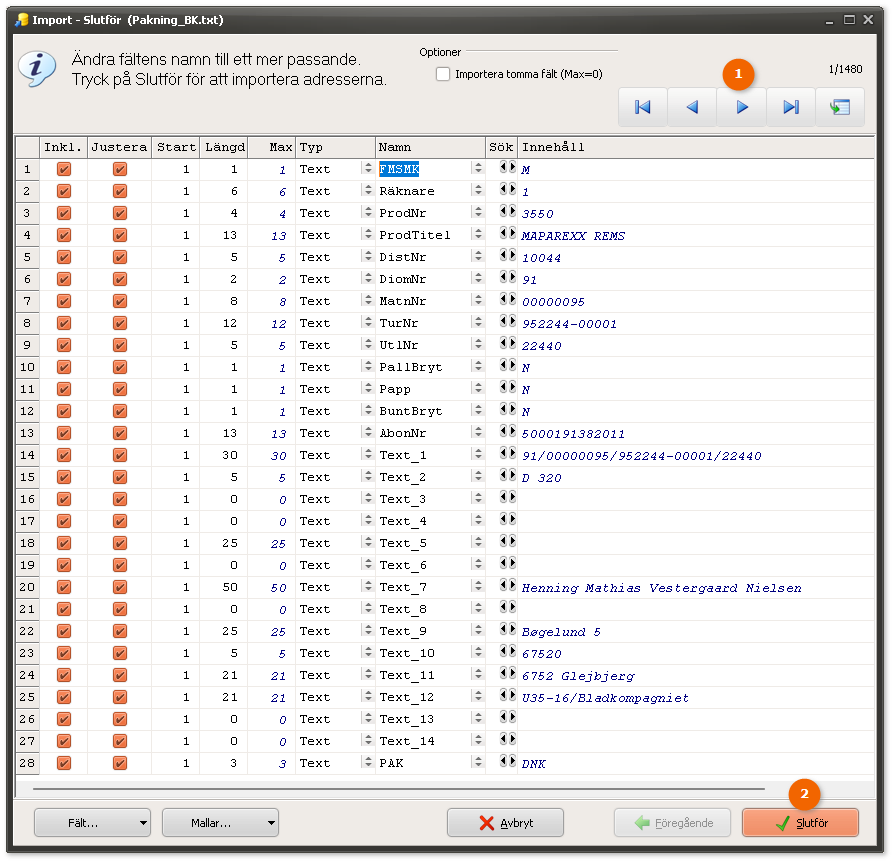Click the search arrows for ProdNr row

507,211
